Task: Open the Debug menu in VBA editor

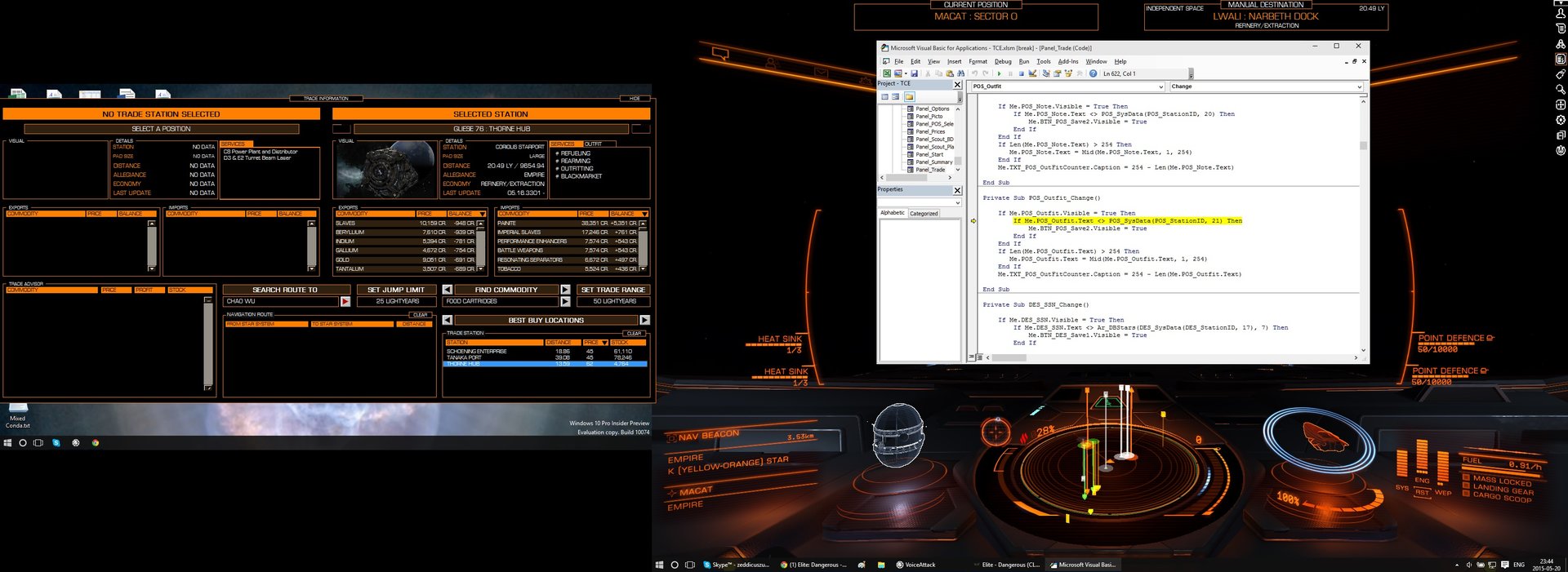Action: click(x=1003, y=61)
